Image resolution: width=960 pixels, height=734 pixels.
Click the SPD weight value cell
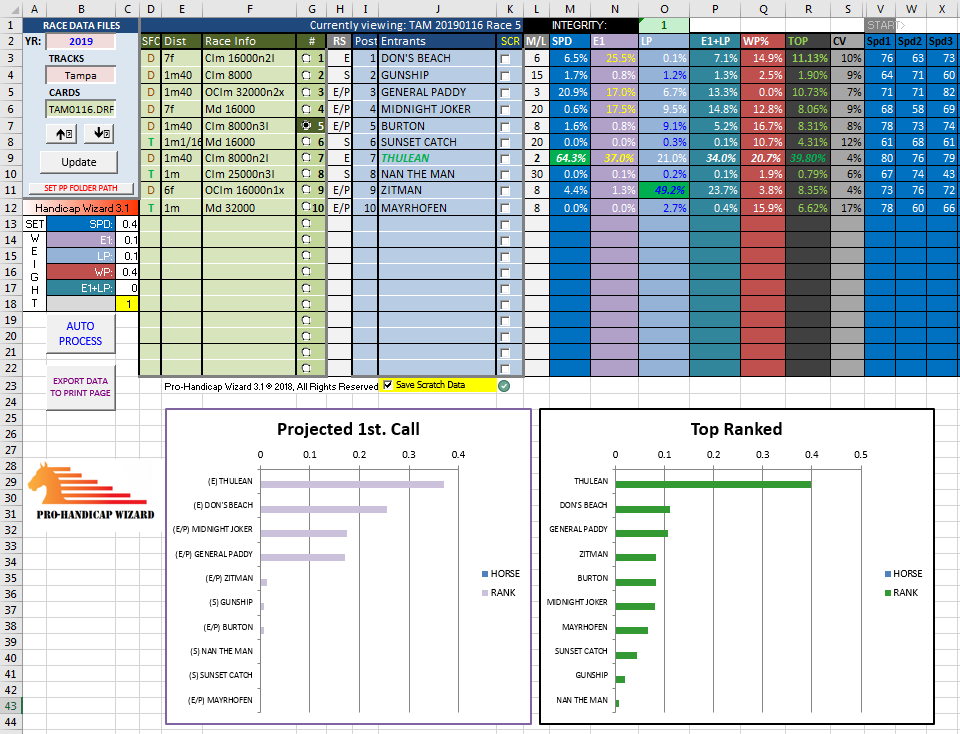[127, 224]
